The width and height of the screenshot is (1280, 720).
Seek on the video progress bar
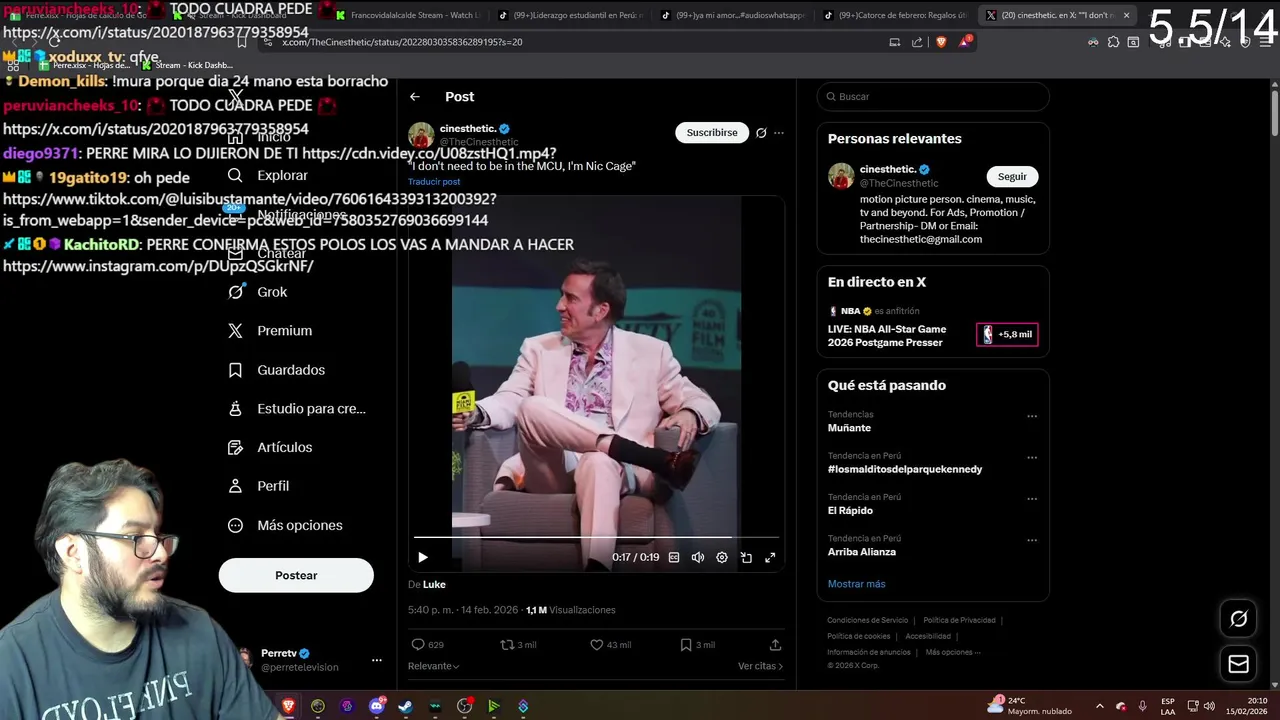click(x=596, y=538)
